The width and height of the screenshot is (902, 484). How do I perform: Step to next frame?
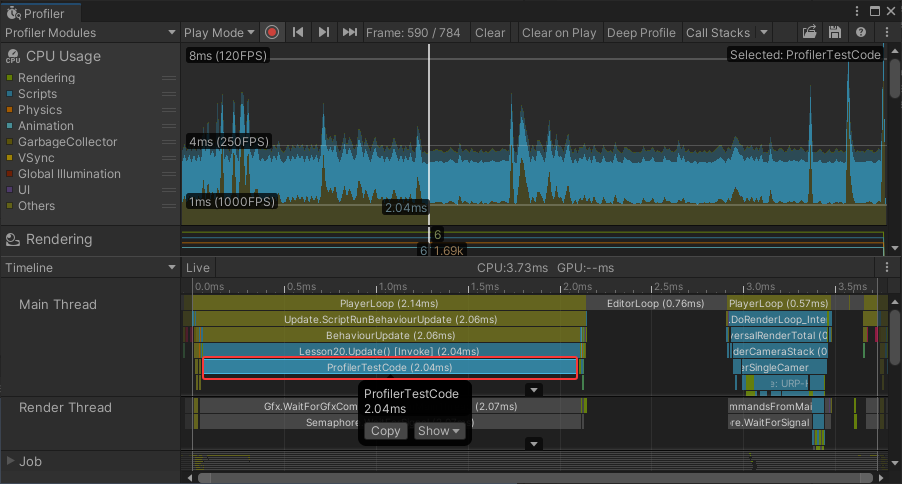323,32
